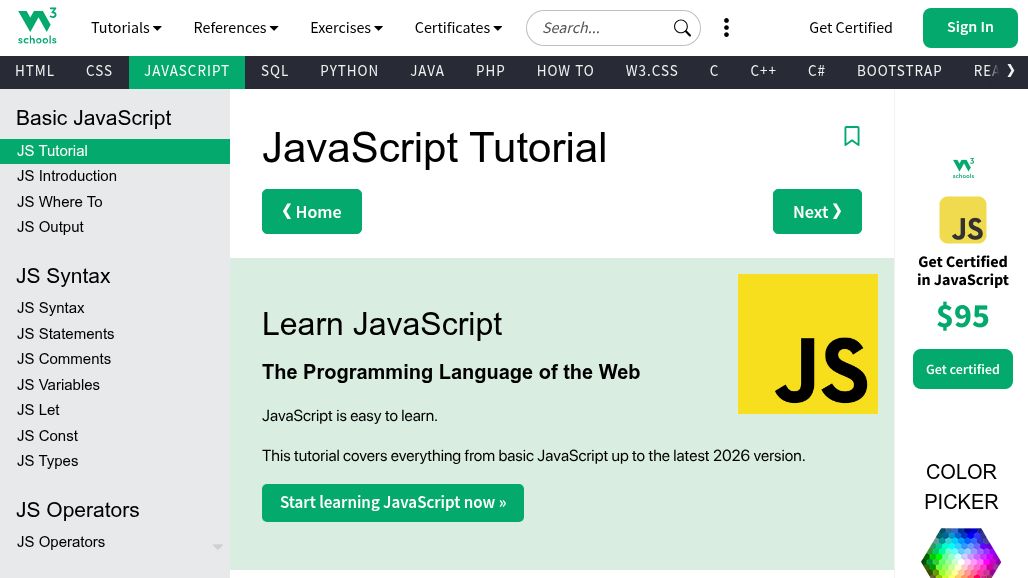Open the Certificates dropdown menu

458,28
